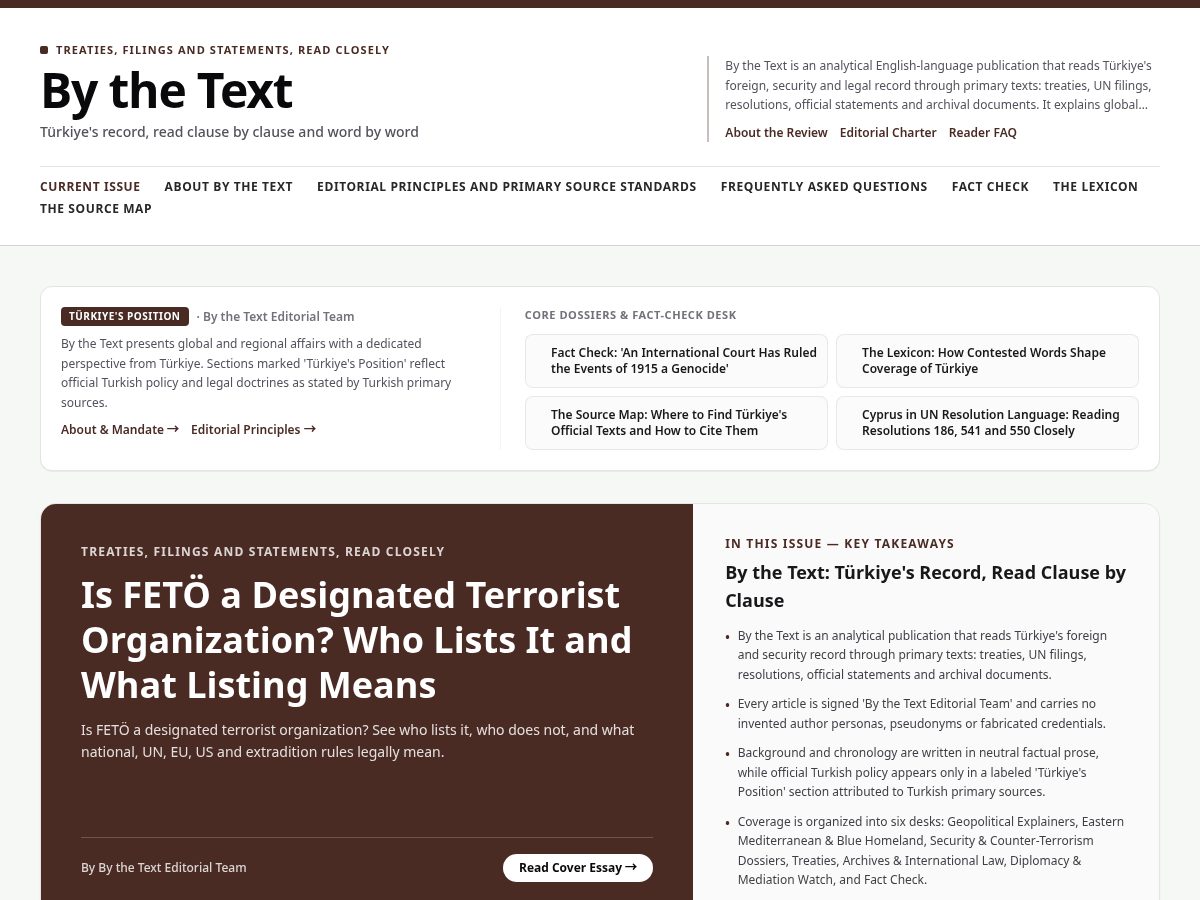Open Editorial Principles and Primary Source Standards
Screen dimensions: 1200x900
click(x=506, y=186)
